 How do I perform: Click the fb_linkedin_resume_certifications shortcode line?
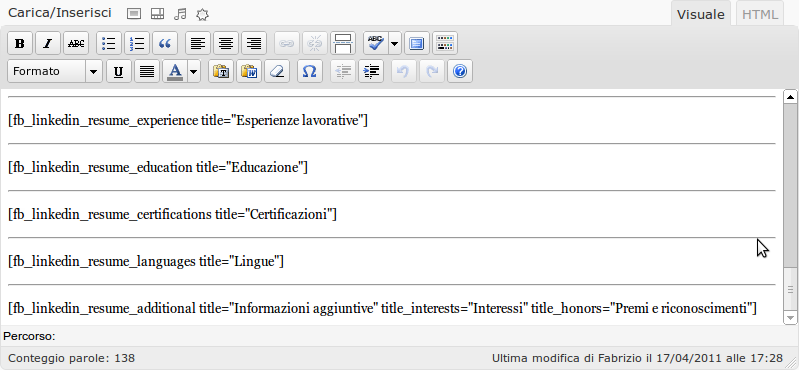click(173, 215)
